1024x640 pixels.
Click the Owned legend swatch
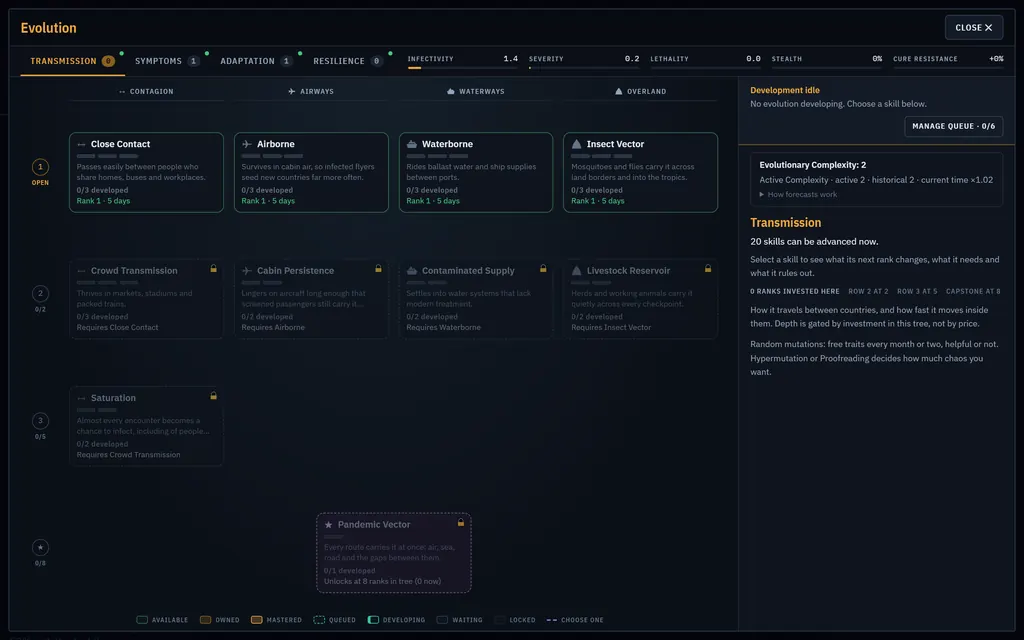(x=205, y=620)
